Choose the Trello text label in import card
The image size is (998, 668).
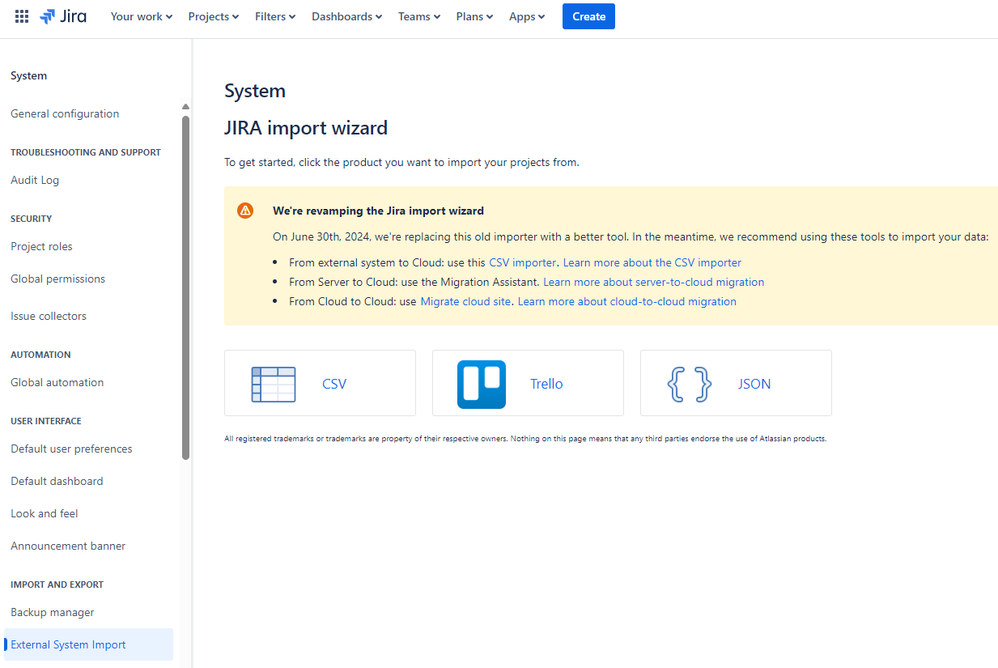click(x=546, y=384)
